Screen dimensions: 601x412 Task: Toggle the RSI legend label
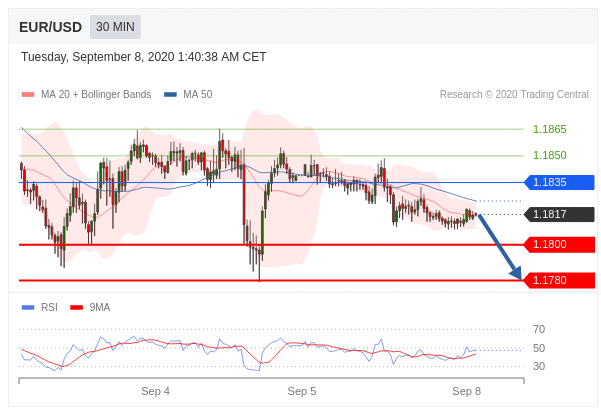point(49,307)
